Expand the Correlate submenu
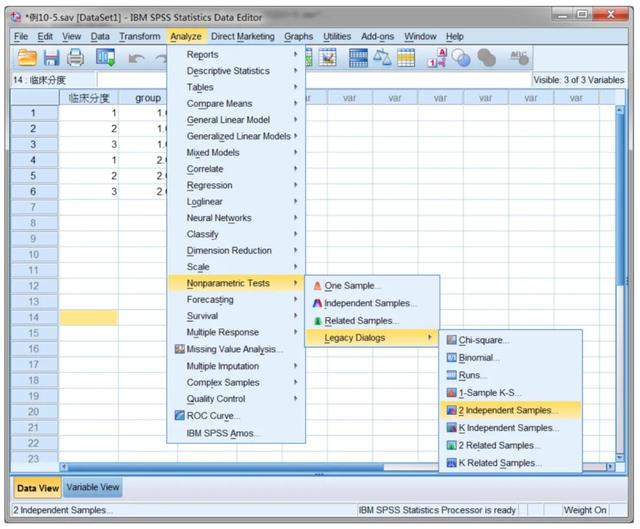This screenshot has width=640, height=529. click(236, 169)
